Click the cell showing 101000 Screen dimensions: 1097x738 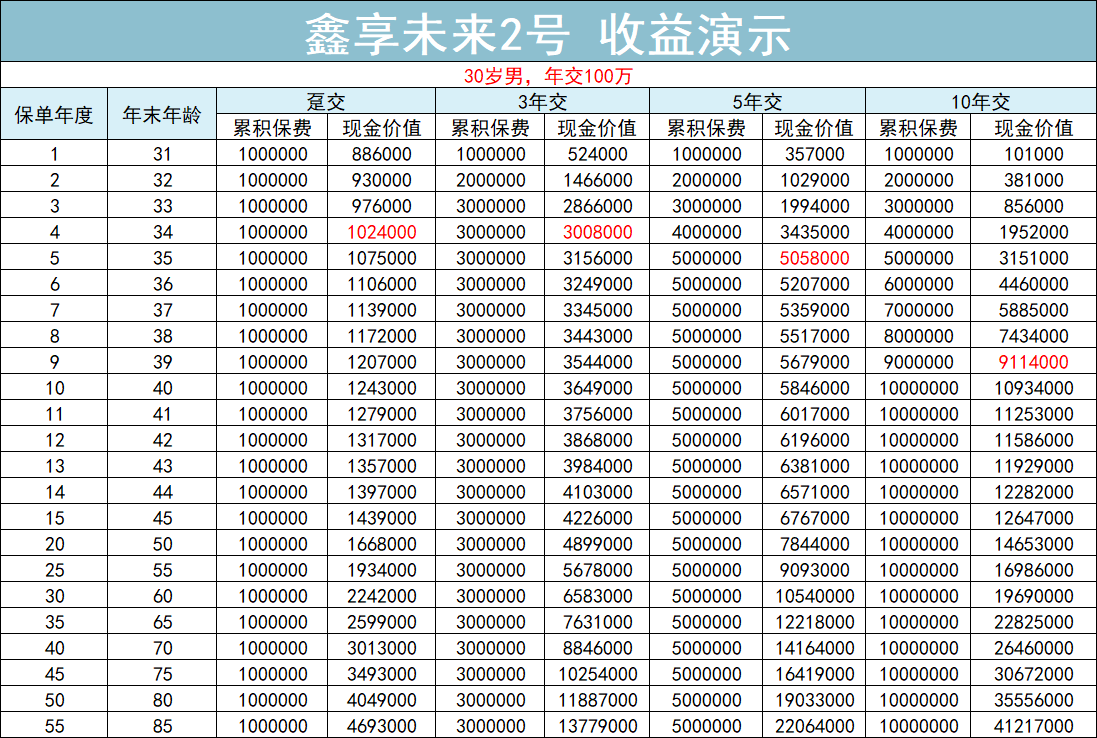pos(1033,154)
